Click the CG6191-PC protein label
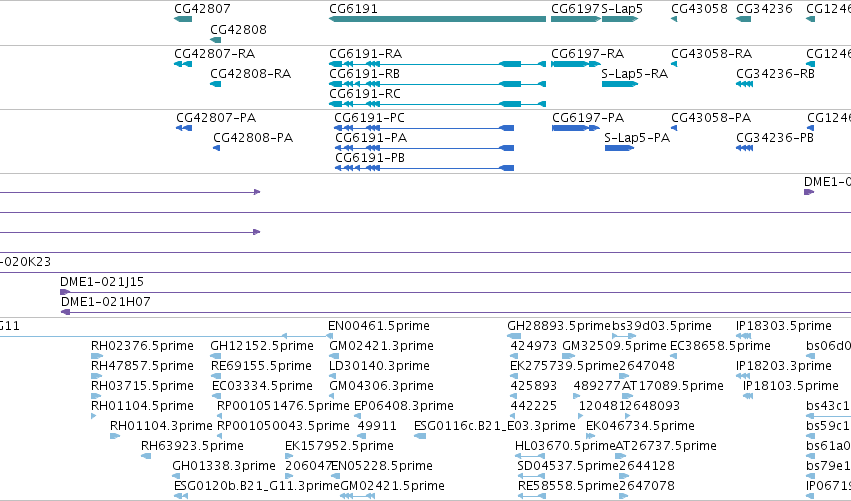Image resolution: width=851 pixels, height=501 pixels. tap(369, 118)
